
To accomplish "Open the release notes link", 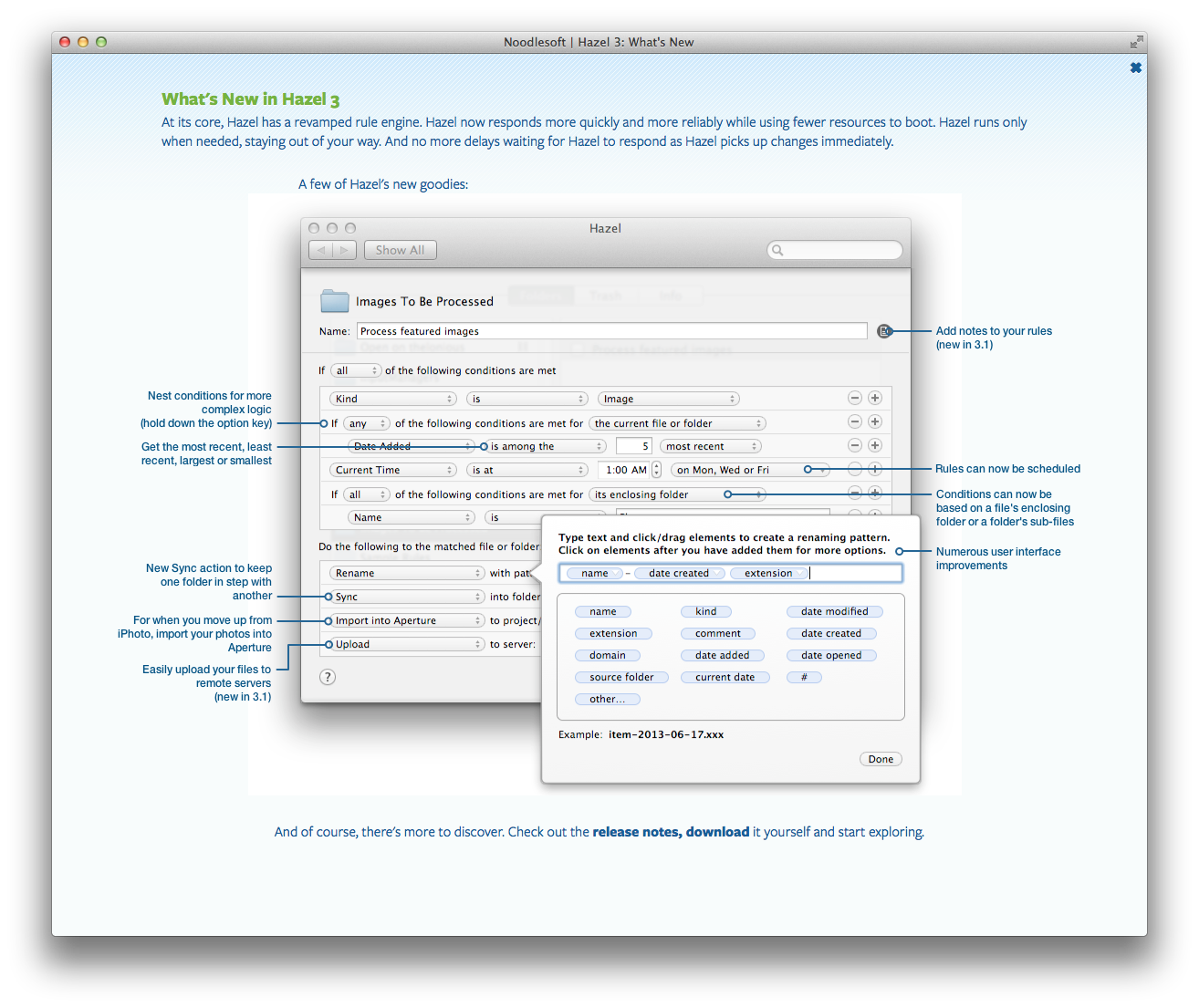I will tap(636, 832).
